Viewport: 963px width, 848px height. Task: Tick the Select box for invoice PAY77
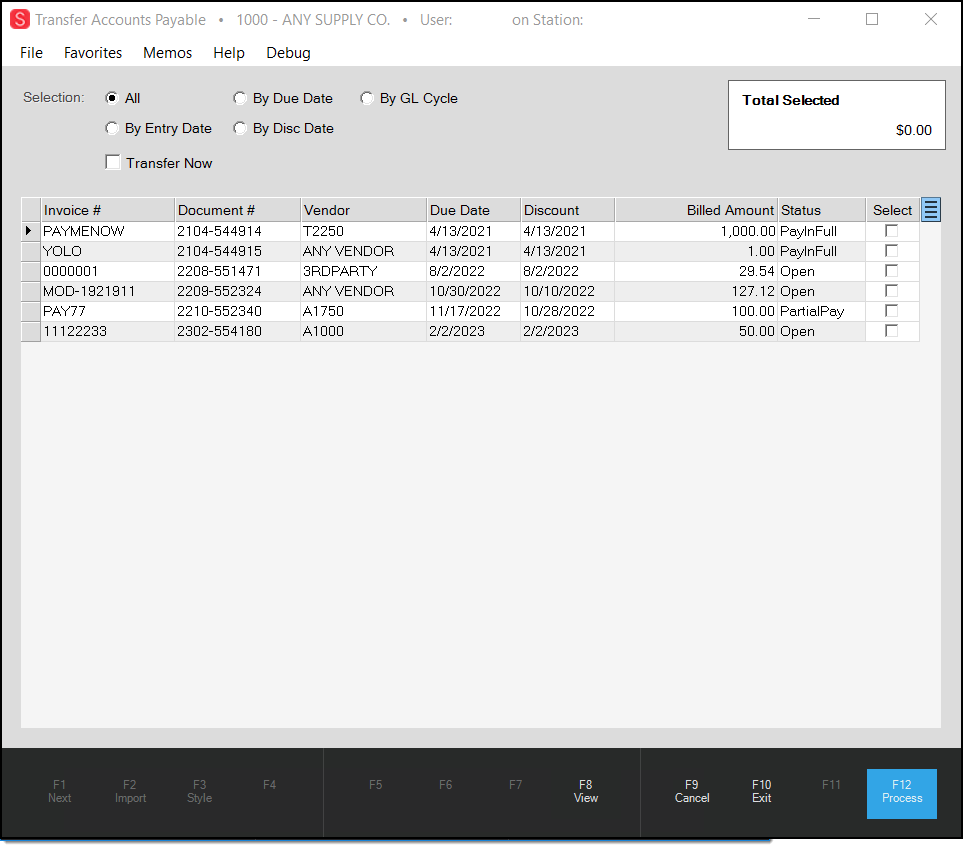click(x=891, y=311)
